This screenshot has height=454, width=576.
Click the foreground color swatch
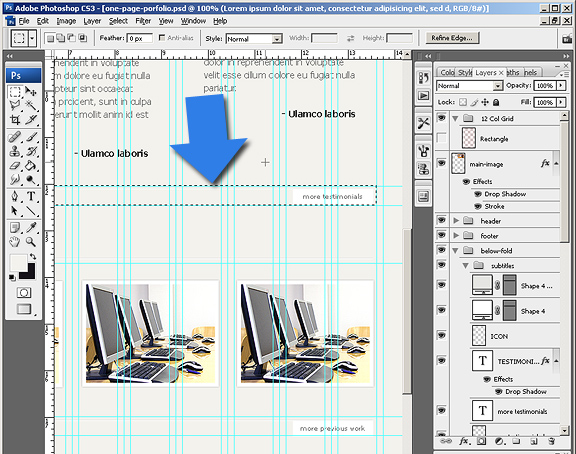pos(18,262)
